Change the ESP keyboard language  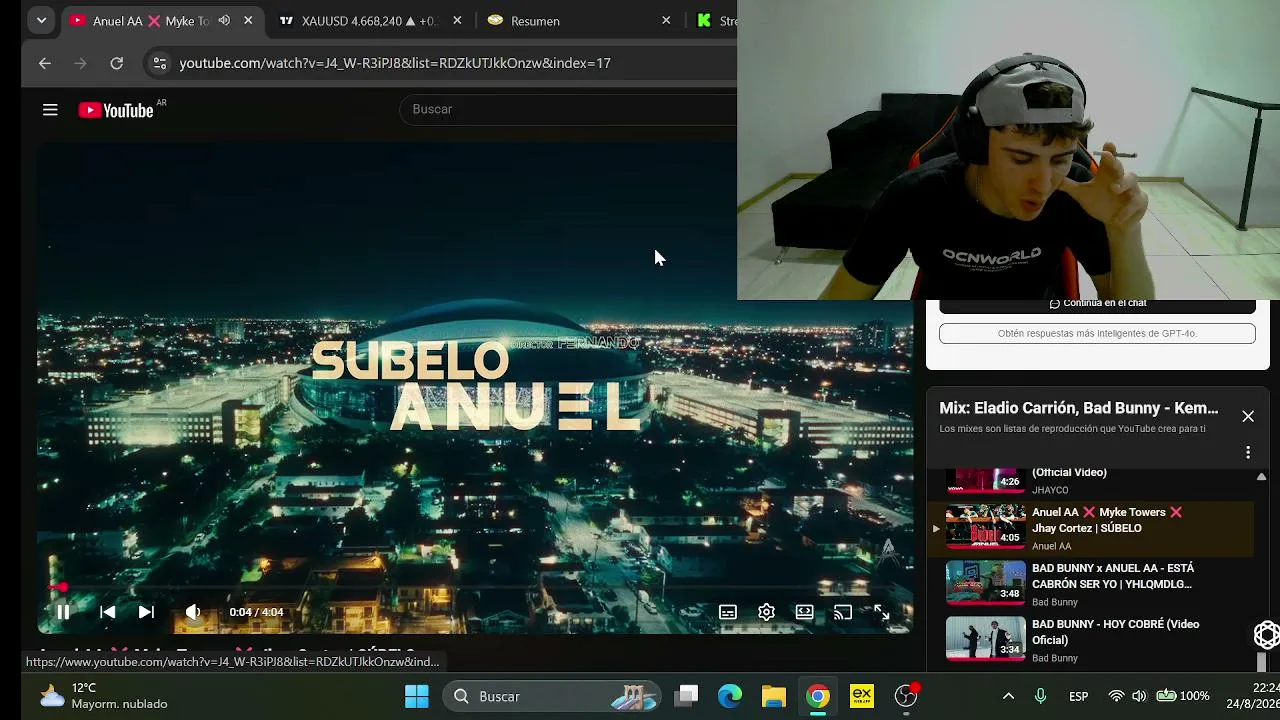click(x=1078, y=696)
